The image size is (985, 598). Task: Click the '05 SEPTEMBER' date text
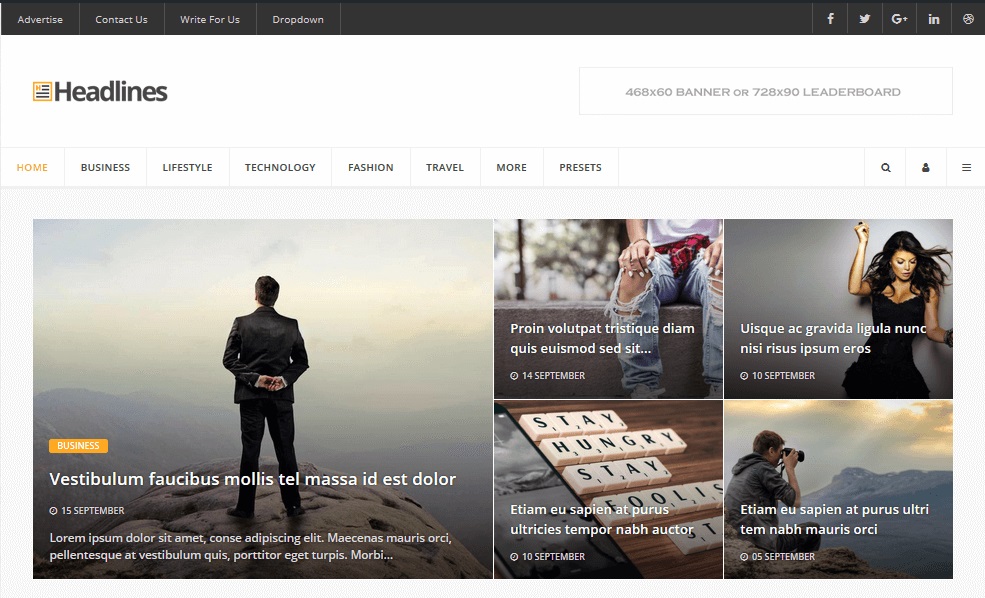pyautogui.click(x=783, y=557)
